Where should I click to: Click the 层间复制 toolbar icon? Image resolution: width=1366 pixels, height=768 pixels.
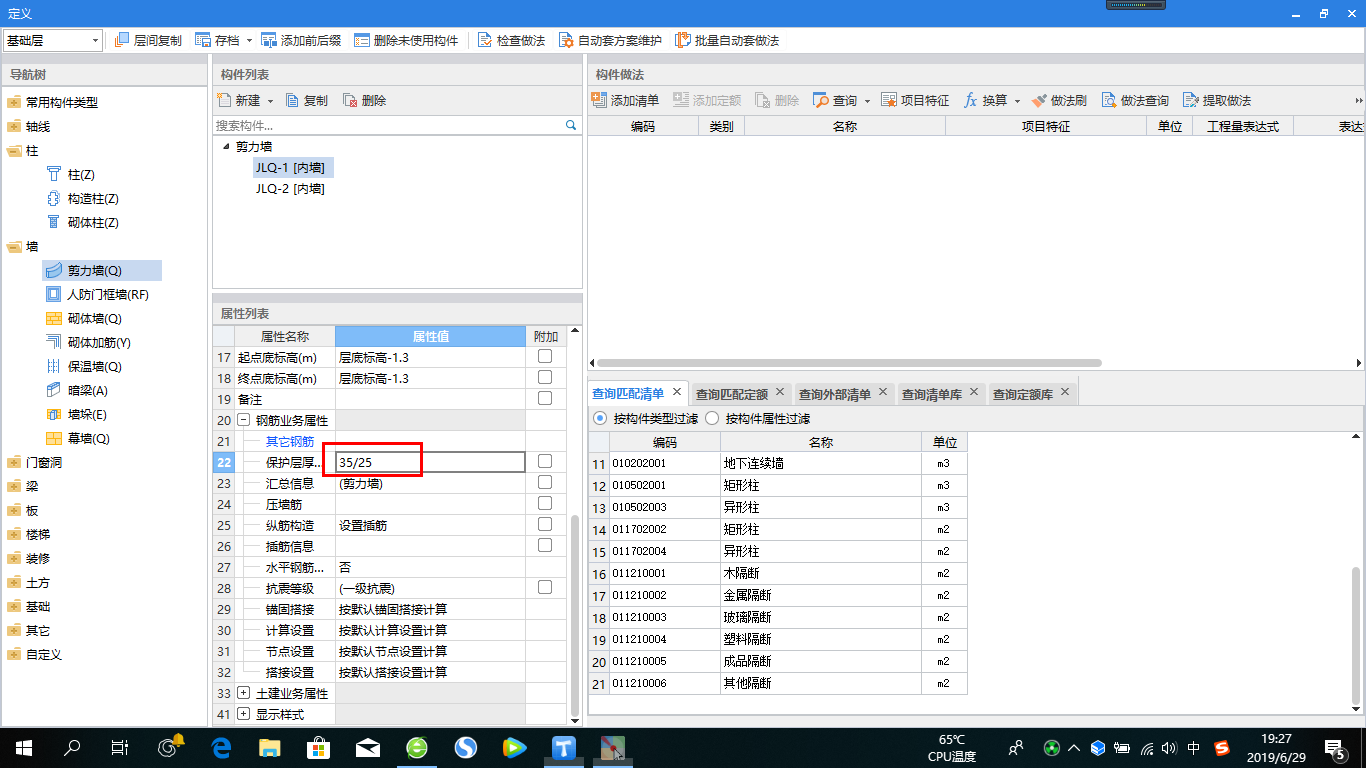[123, 40]
